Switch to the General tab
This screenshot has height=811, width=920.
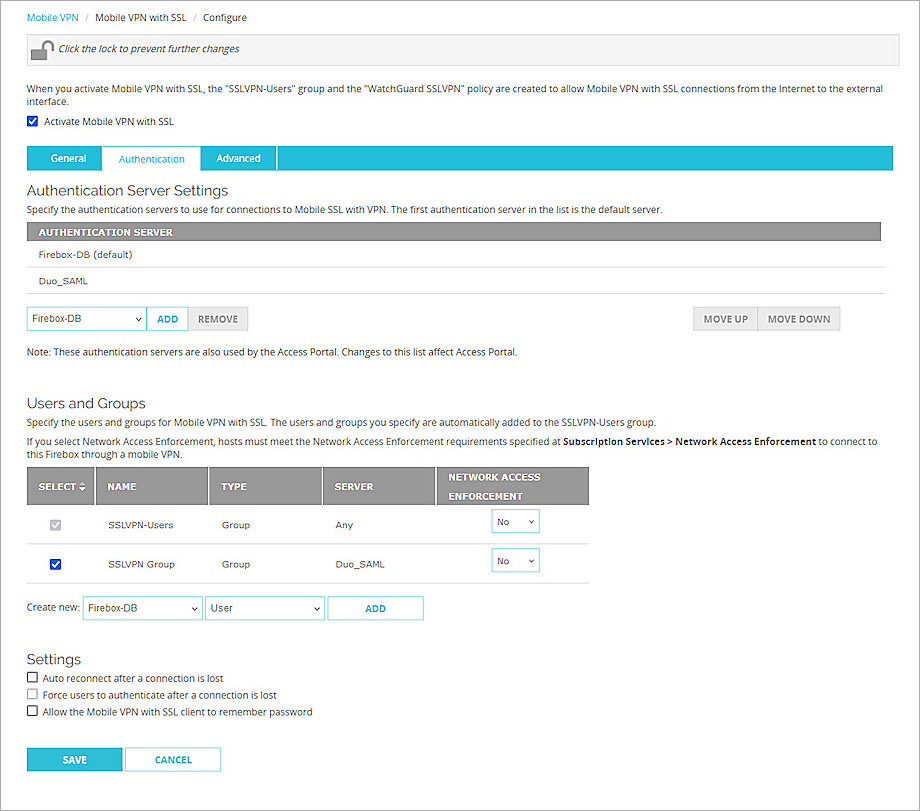click(x=68, y=158)
